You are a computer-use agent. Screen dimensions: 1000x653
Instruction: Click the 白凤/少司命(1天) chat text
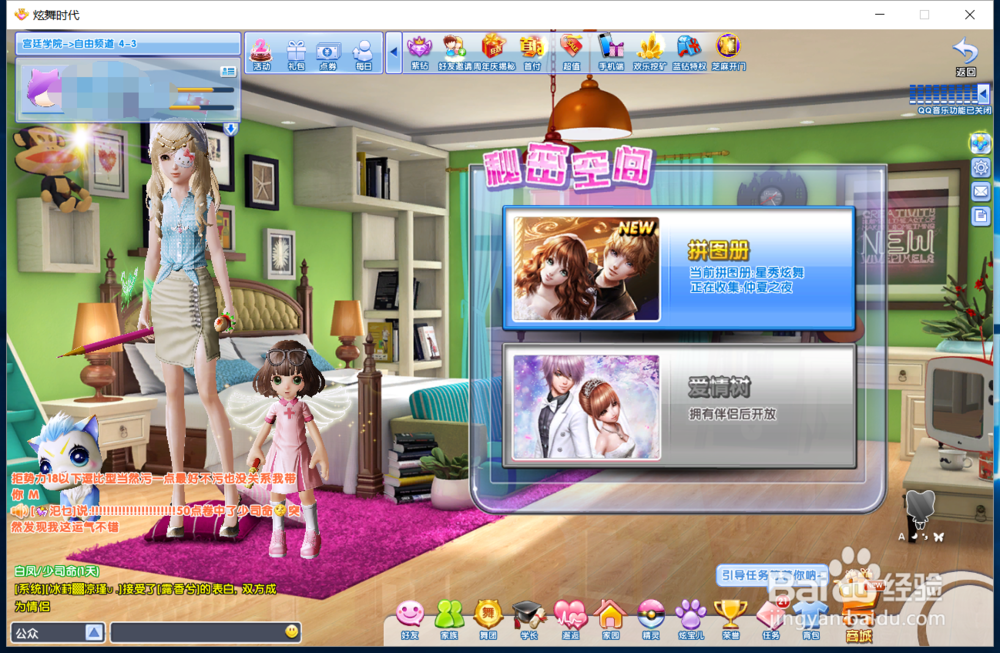[57, 571]
